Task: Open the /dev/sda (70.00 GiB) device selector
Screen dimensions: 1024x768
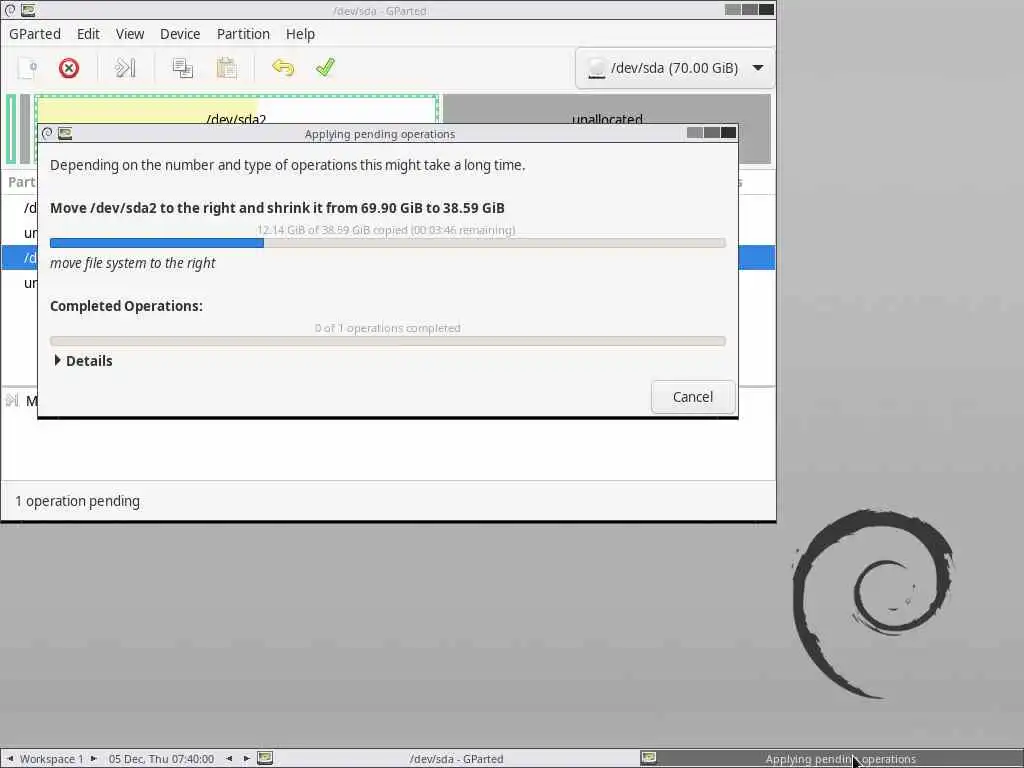Action: coord(675,68)
